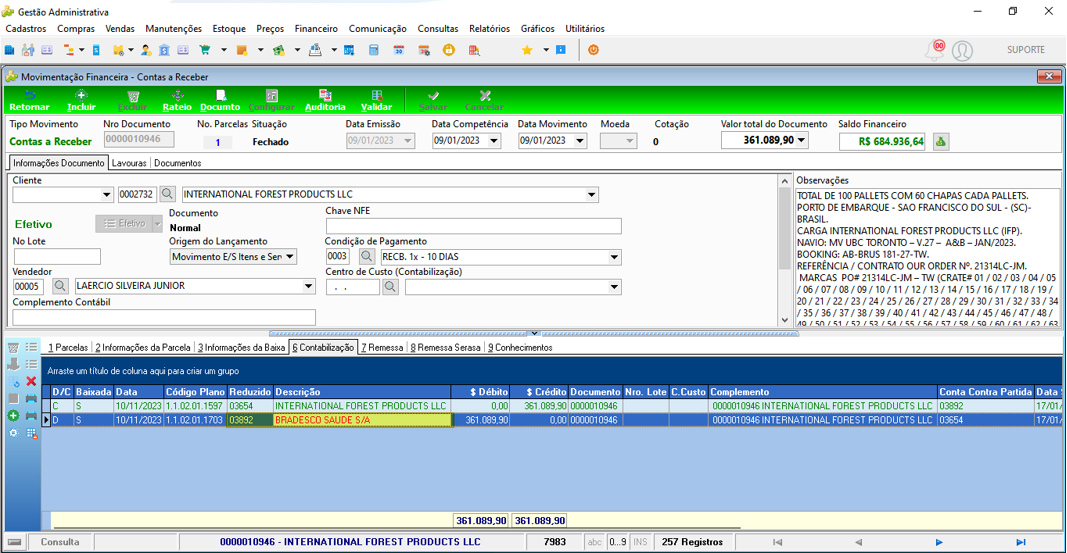This screenshot has width=1067, height=553.
Task: Open the Estoque menu
Action: tap(229, 29)
